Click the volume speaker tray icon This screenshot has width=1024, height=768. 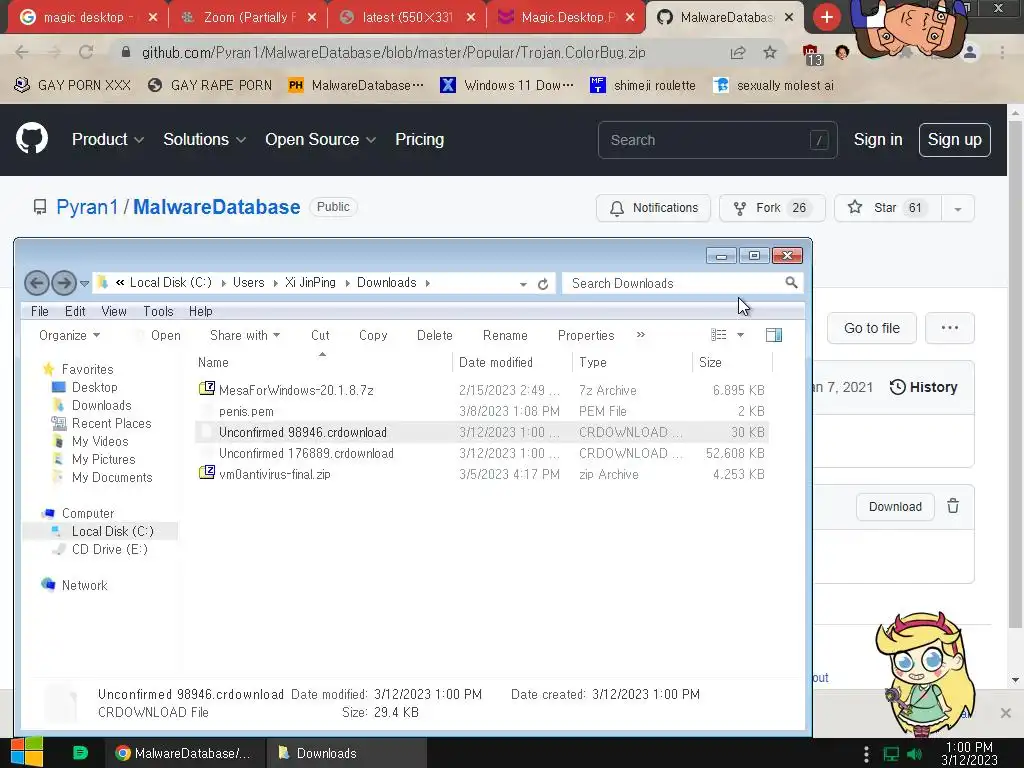point(916,754)
